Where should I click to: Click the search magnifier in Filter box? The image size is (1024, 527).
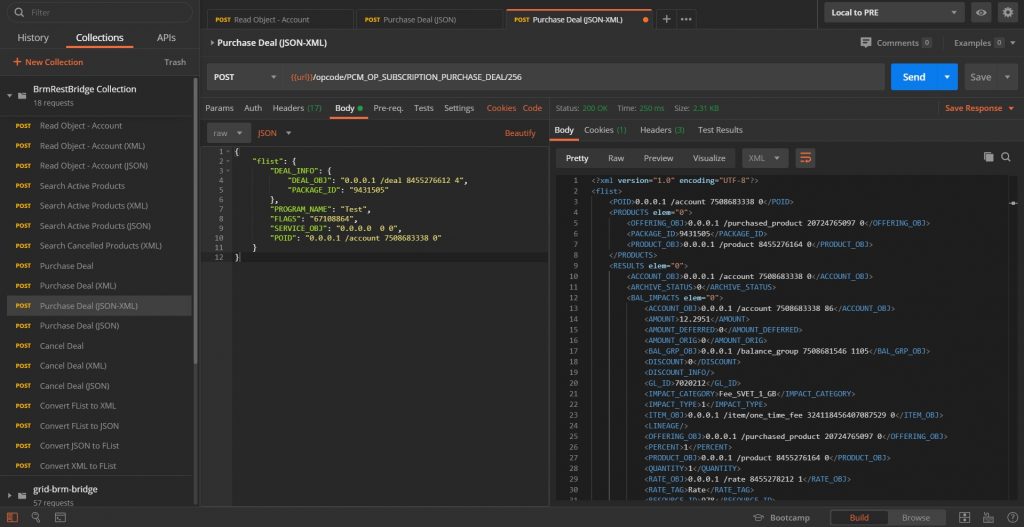(19, 12)
